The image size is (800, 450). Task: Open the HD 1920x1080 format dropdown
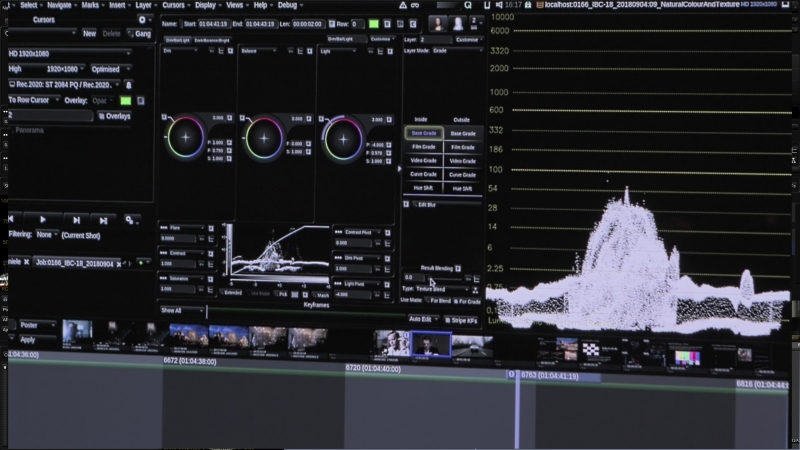coord(70,52)
